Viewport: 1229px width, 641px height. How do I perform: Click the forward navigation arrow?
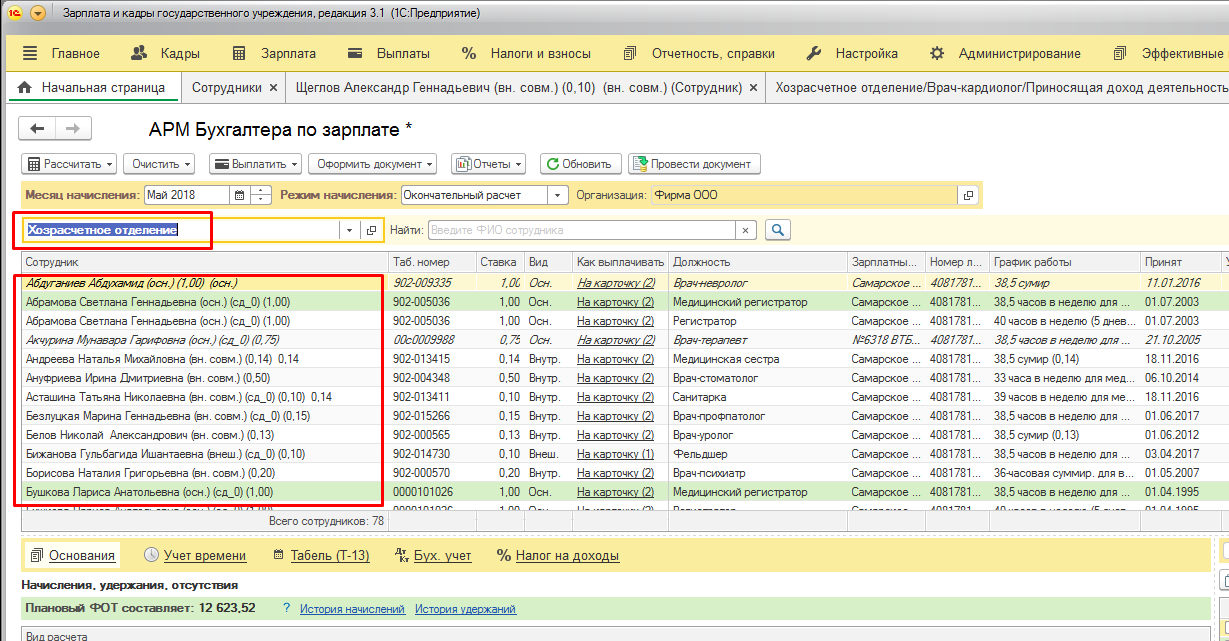pyautogui.click(x=73, y=129)
